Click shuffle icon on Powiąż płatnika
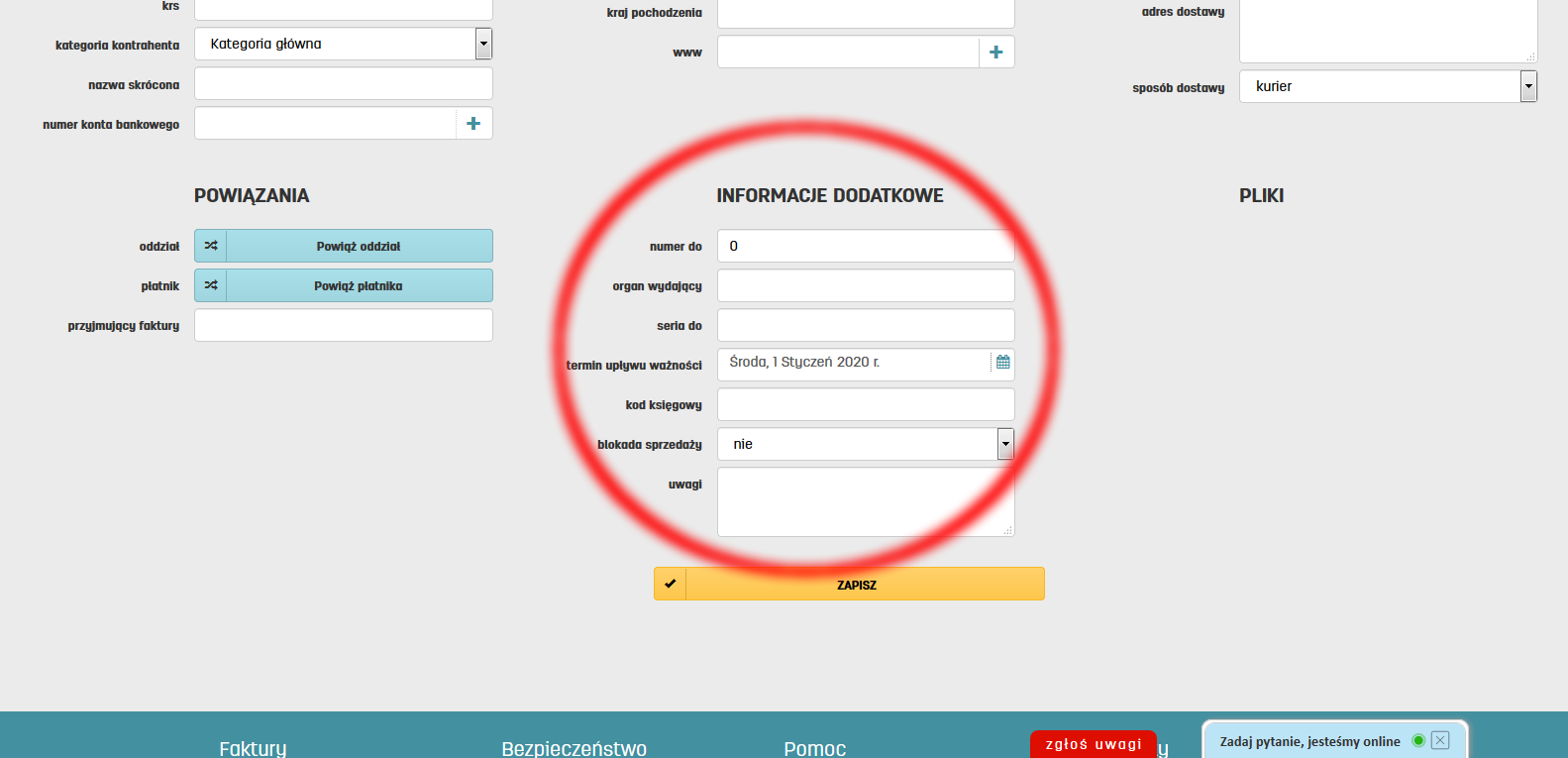Viewport: 1568px width, 758px height. [211, 285]
